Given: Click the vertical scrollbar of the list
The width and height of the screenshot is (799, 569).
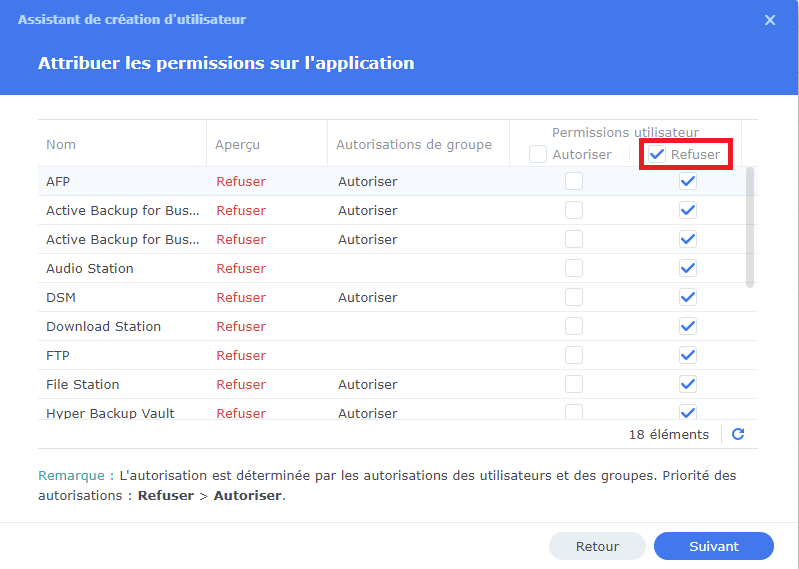Looking at the screenshot, I should pyautogui.click(x=750, y=227).
